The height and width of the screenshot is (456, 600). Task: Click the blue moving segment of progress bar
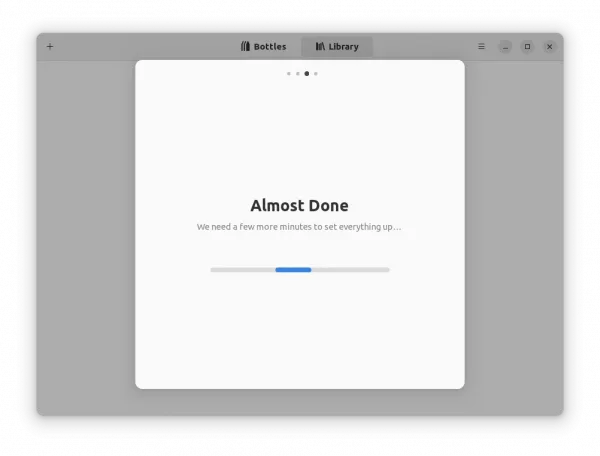(293, 269)
